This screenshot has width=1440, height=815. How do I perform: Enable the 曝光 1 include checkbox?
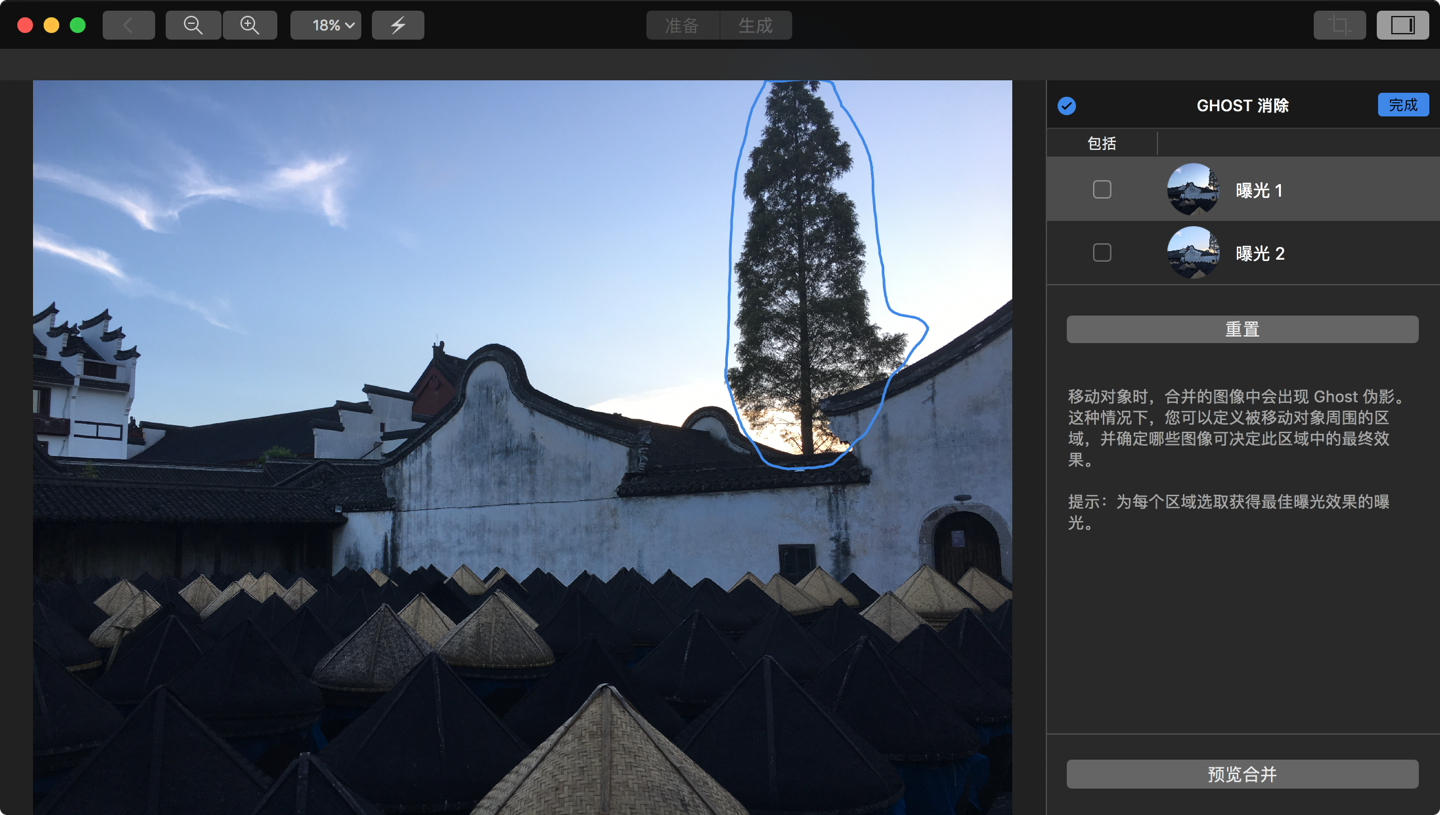[1102, 189]
